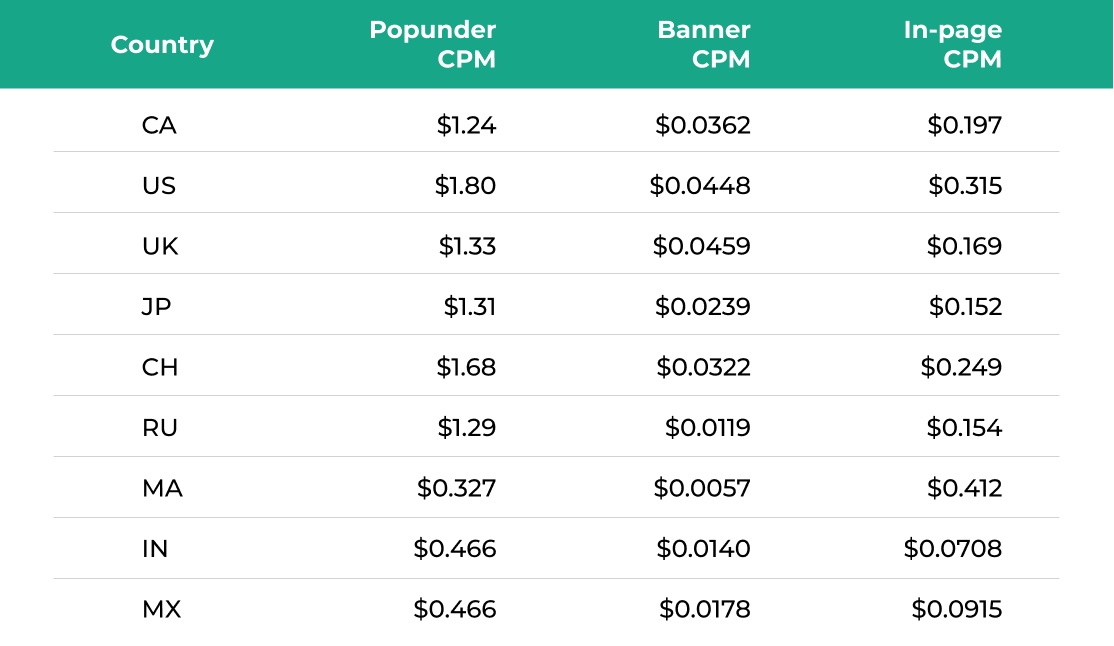The image size is (1114, 646).
Task: Click the JP In-page value $0.152
Action: pyautogui.click(x=965, y=307)
